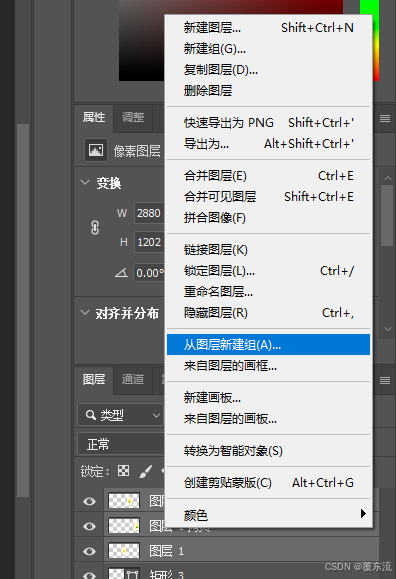Select 删除图层 in the menu

pos(268,91)
